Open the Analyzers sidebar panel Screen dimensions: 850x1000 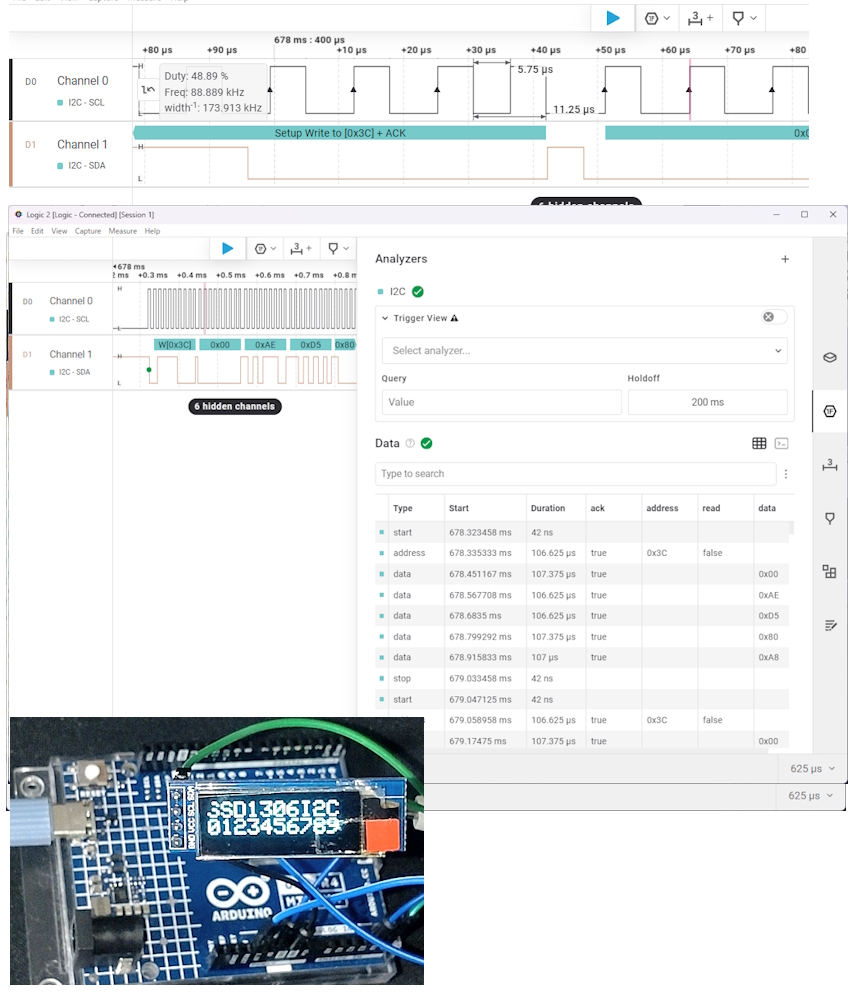[x=830, y=411]
